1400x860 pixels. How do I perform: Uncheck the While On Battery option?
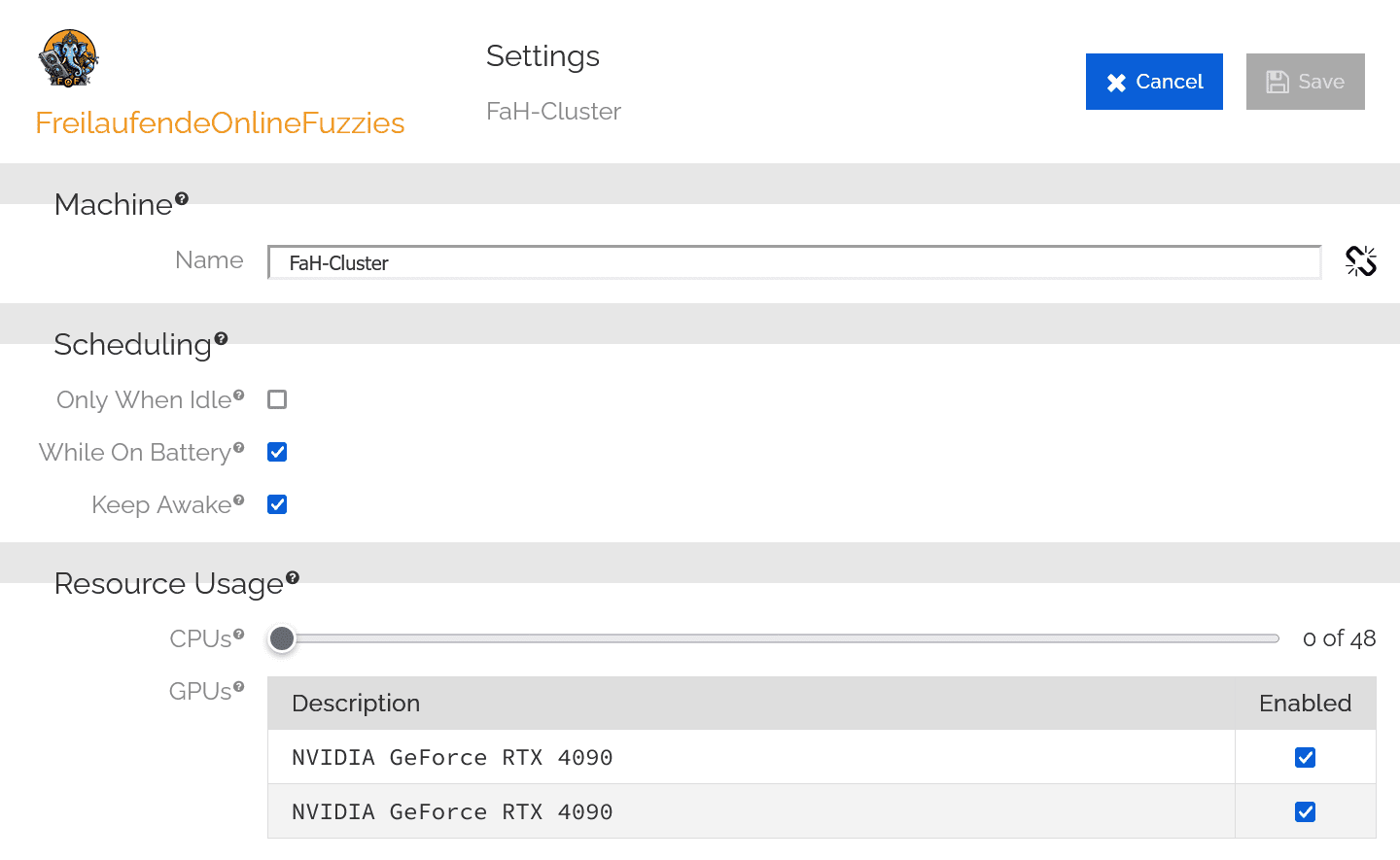(x=277, y=452)
